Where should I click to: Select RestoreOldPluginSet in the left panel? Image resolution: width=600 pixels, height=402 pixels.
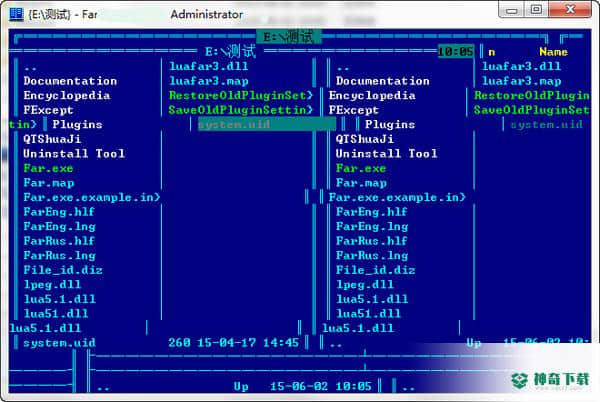pos(241,96)
